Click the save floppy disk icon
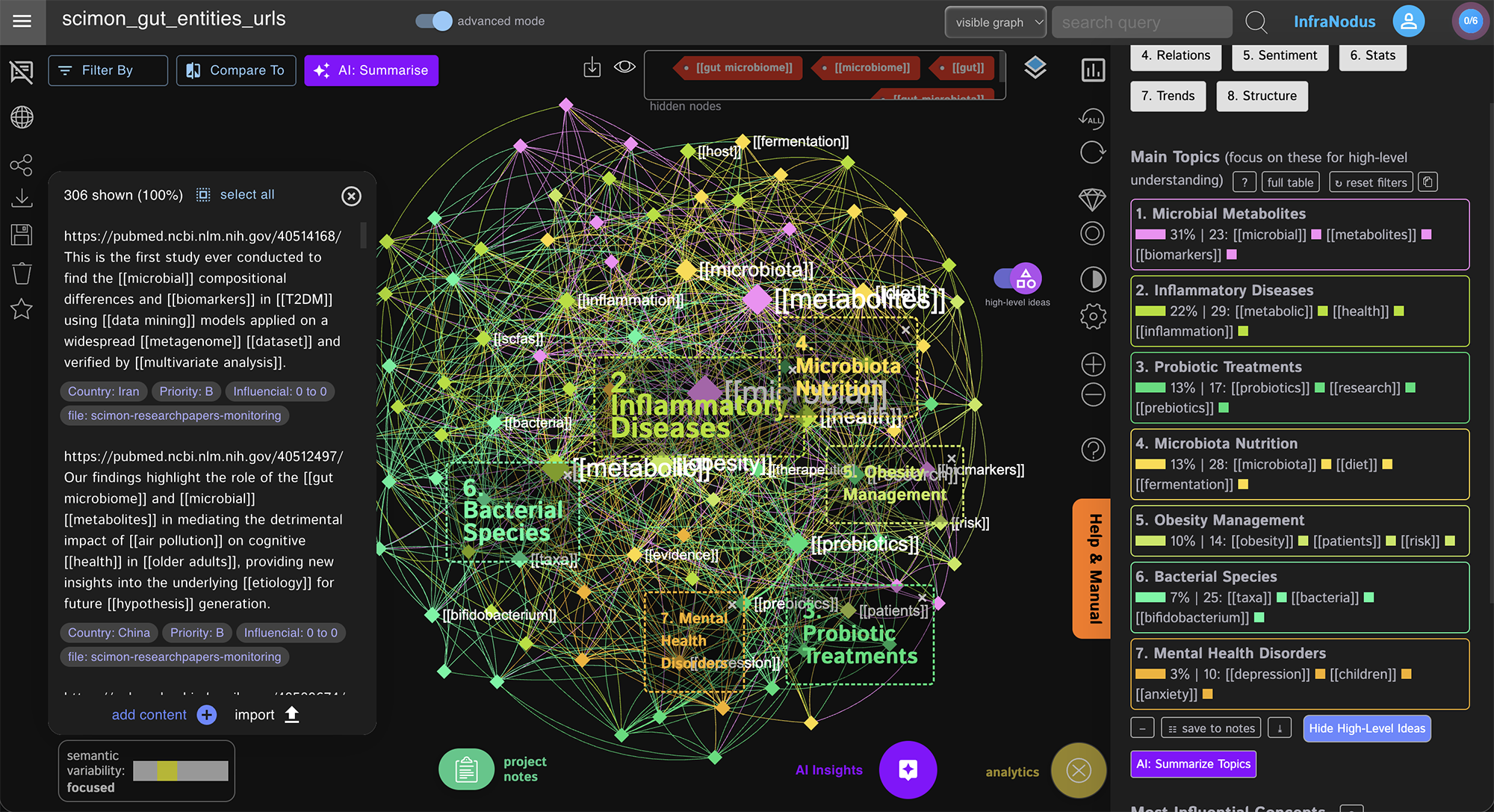1494x812 pixels. click(x=22, y=235)
